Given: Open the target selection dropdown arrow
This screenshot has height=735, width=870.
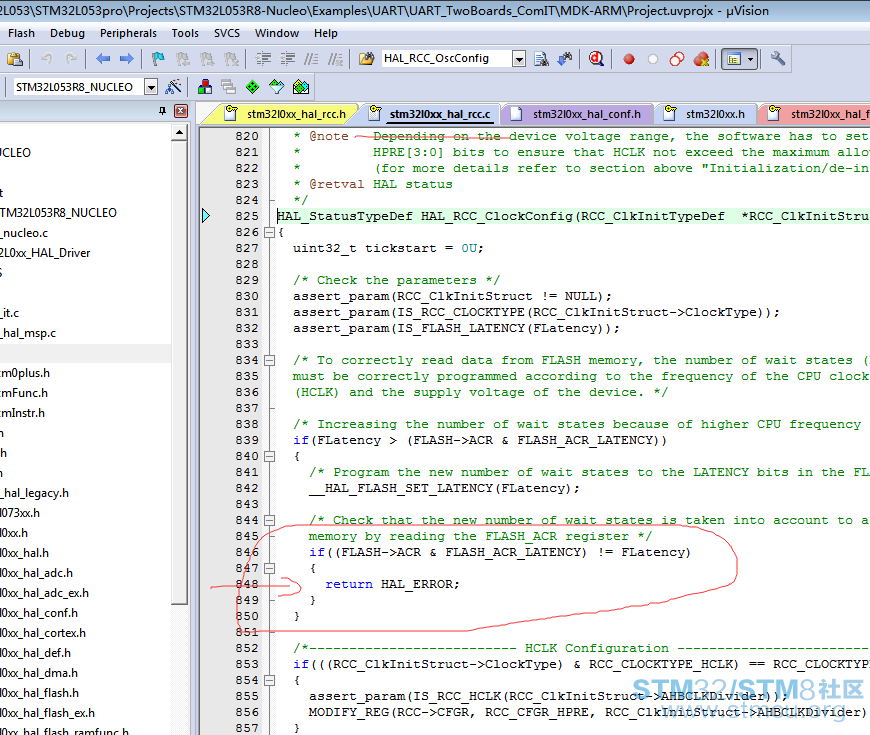Looking at the screenshot, I should (x=151, y=87).
